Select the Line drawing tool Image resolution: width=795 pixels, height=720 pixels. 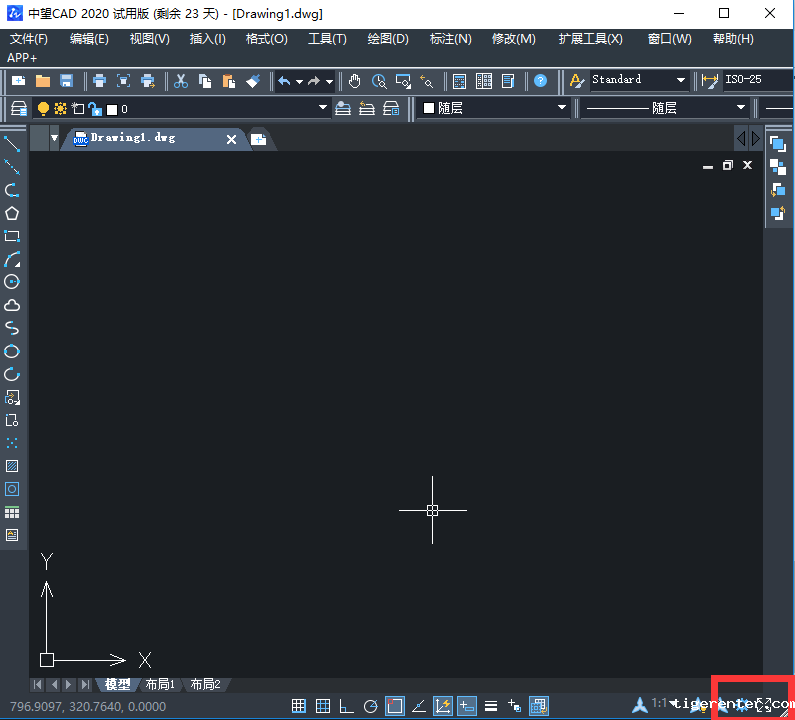coord(12,144)
